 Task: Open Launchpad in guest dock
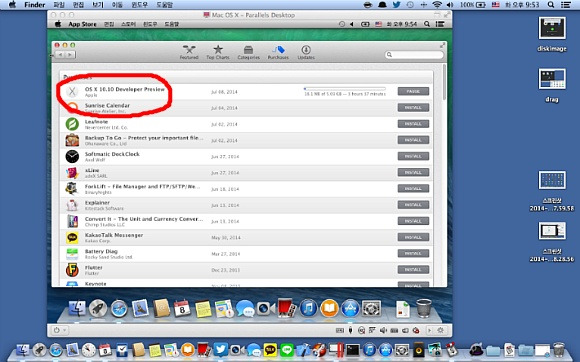click(98, 308)
